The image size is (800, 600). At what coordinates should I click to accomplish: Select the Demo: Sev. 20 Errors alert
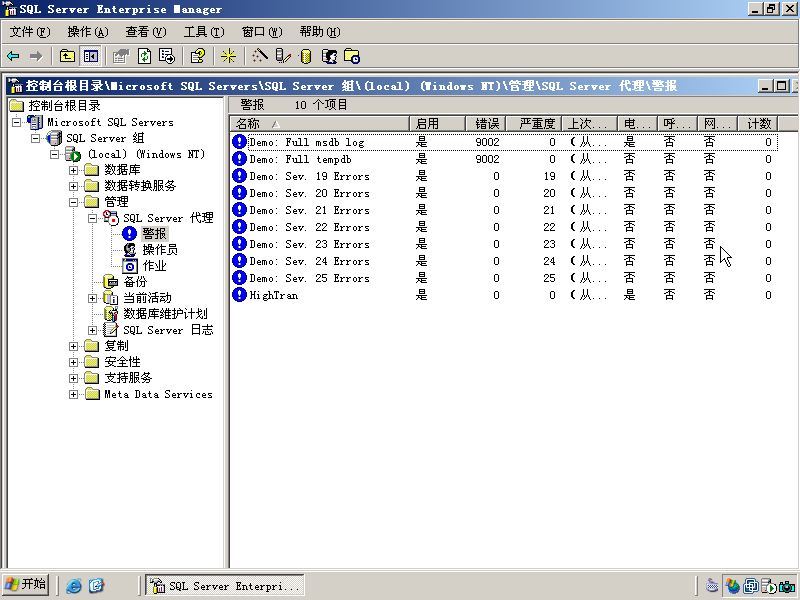[309, 193]
